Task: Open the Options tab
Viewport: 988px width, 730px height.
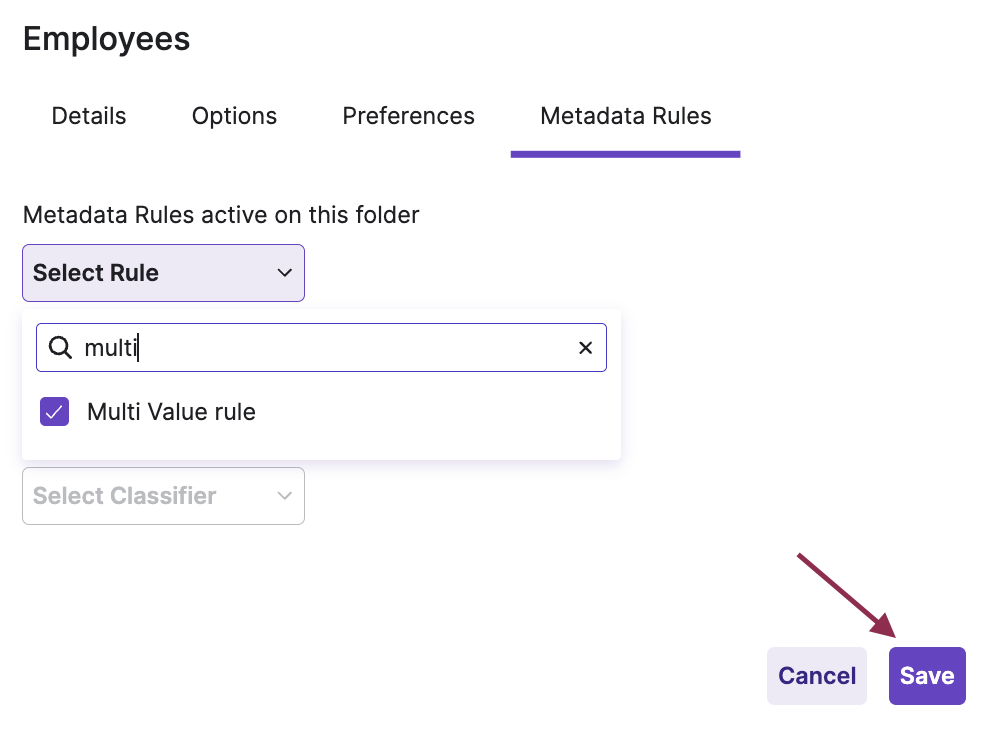Action: click(x=234, y=116)
